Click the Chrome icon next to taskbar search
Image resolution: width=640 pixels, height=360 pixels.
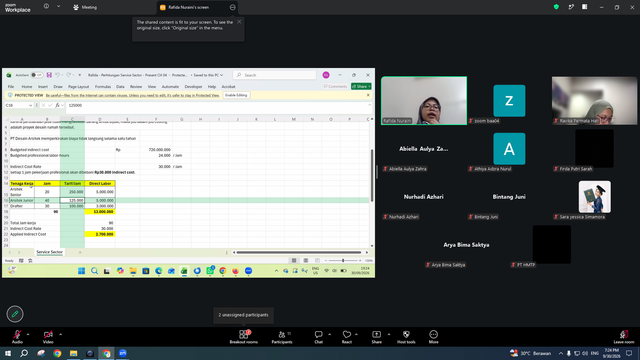(57, 353)
